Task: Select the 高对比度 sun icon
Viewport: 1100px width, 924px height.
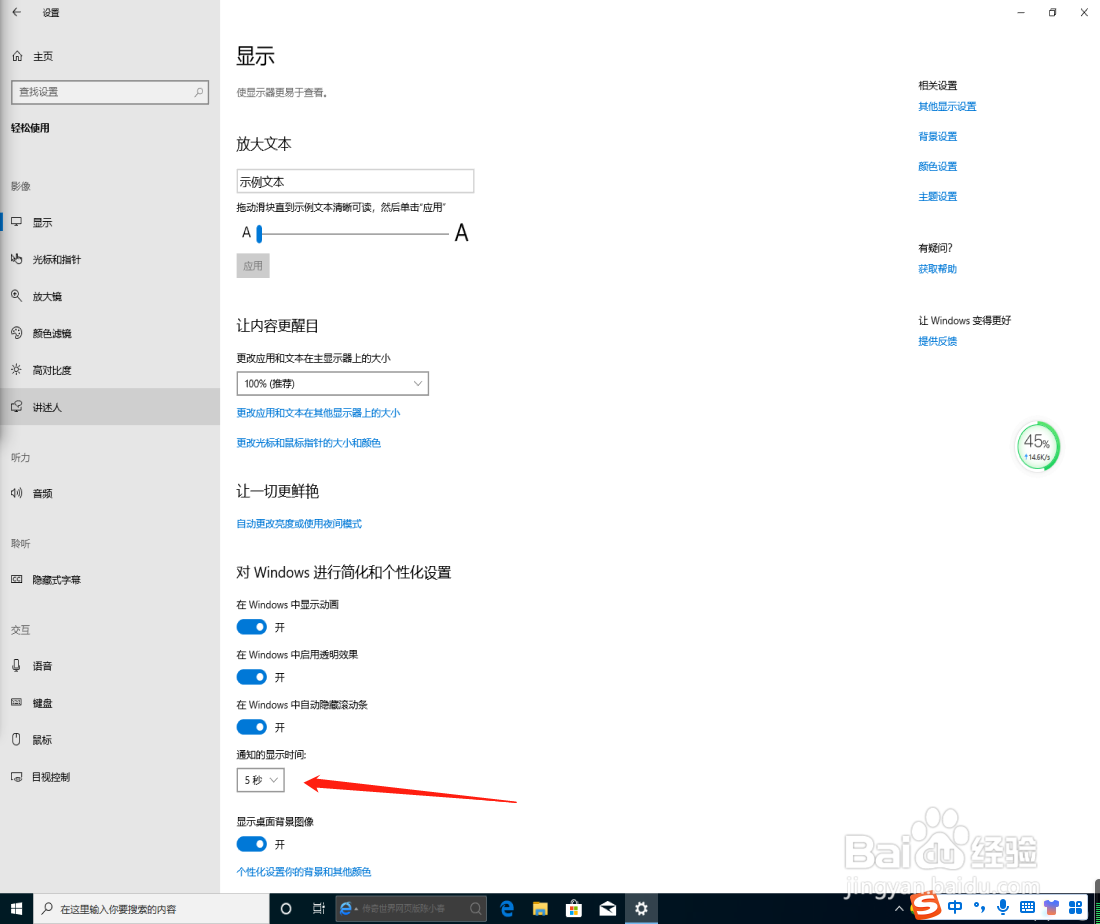Action: coord(17,370)
